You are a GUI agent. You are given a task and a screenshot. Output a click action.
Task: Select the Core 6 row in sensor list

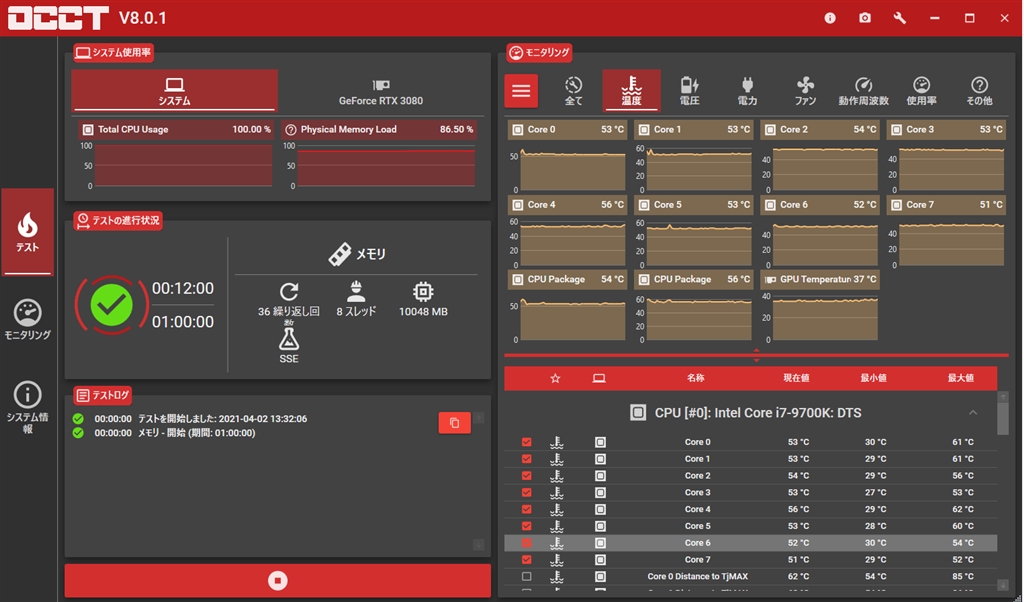(x=750, y=543)
